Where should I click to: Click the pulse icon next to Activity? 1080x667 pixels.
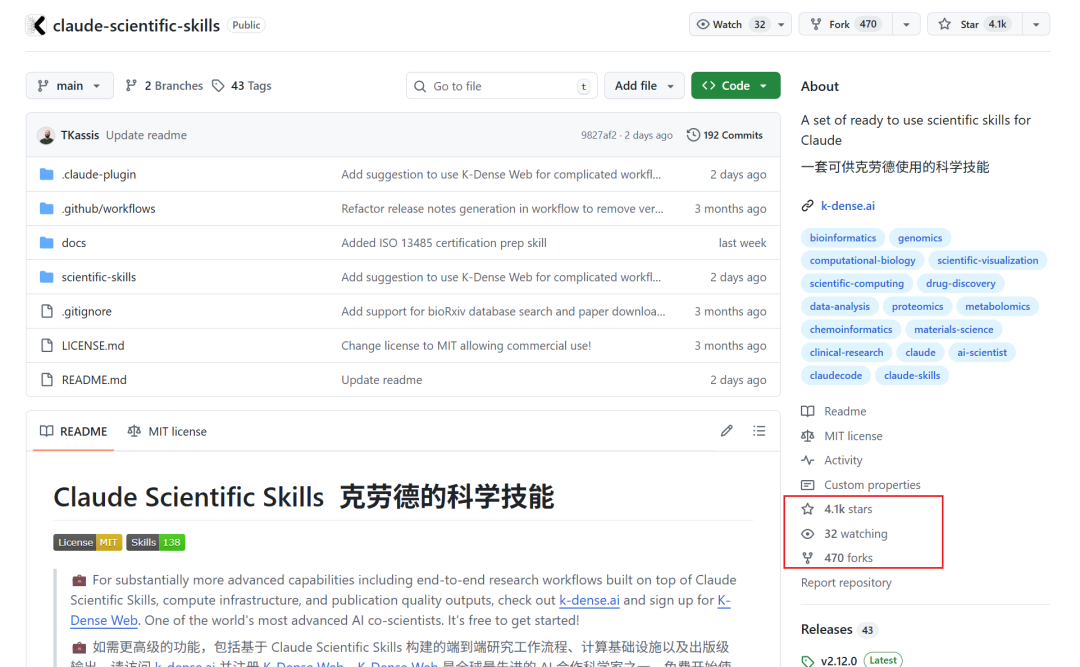point(807,460)
